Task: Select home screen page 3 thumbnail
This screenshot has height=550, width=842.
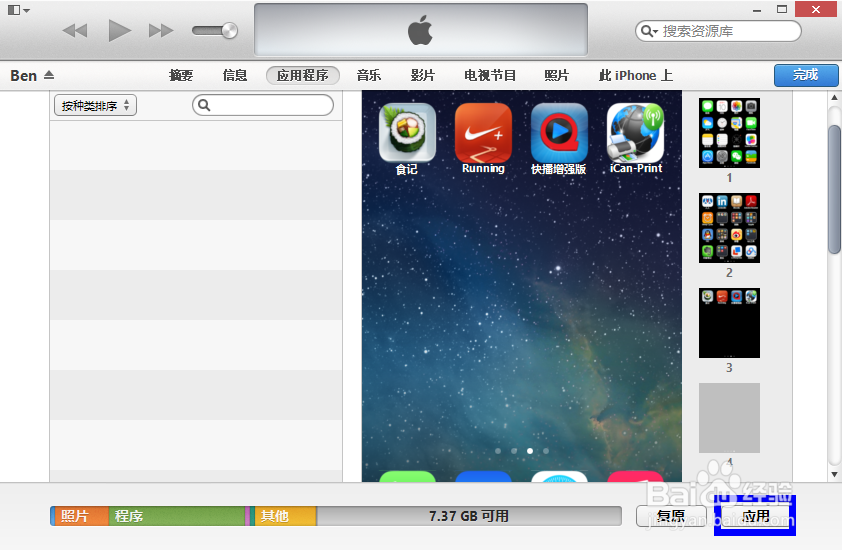Action: [729, 323]
